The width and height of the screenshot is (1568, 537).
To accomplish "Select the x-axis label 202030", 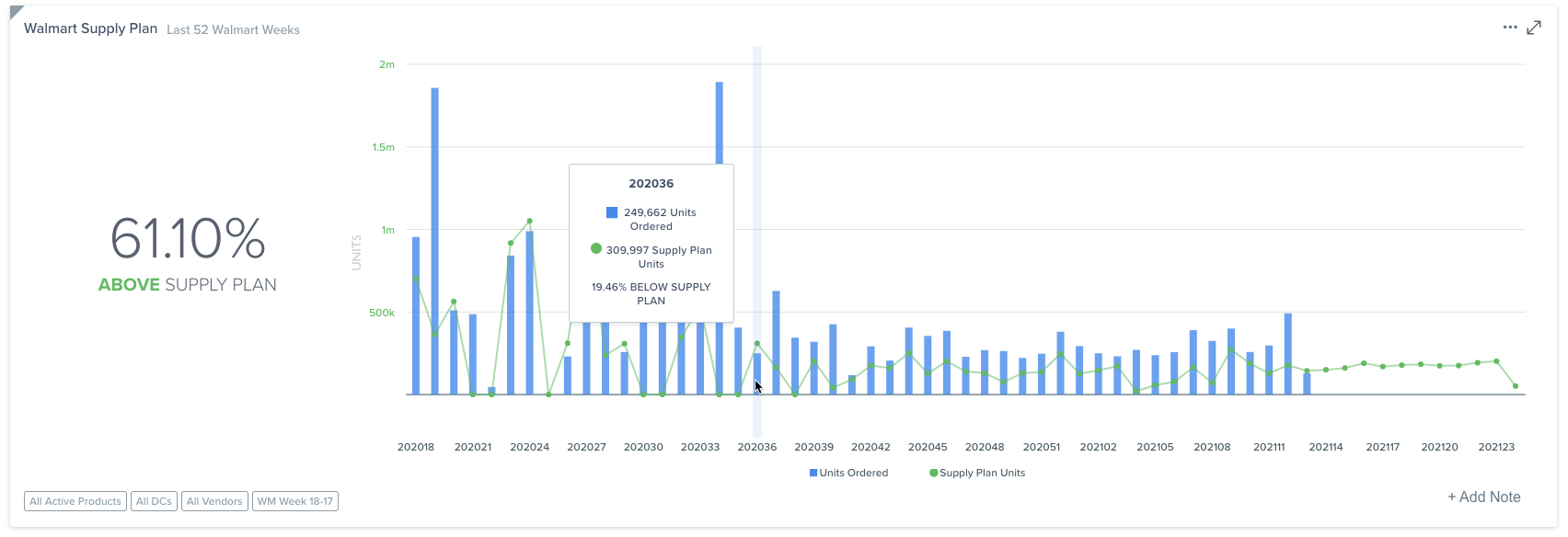I will tap(643, 447).
